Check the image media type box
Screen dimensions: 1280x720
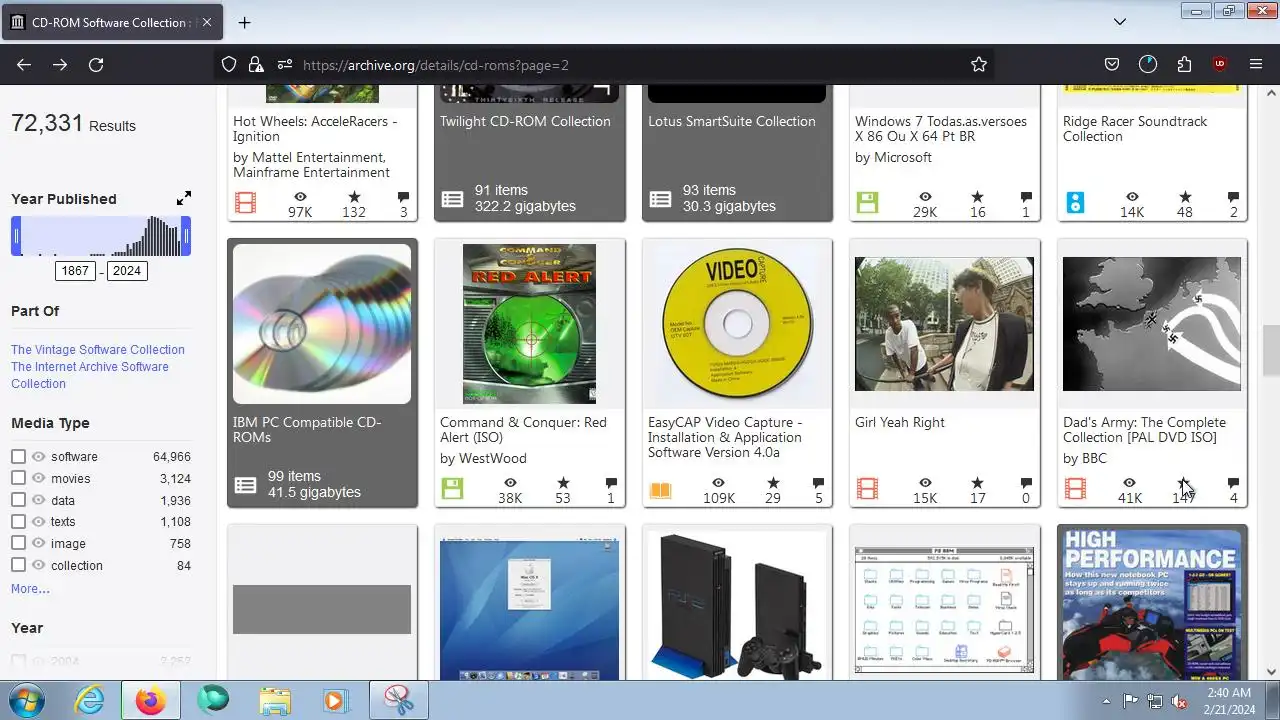(x=18, y=543)
